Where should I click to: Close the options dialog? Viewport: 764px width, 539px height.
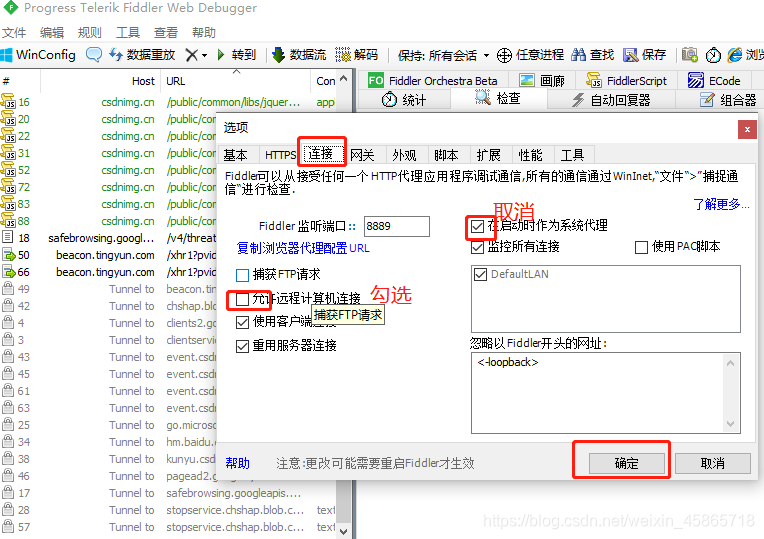(747, 129)
